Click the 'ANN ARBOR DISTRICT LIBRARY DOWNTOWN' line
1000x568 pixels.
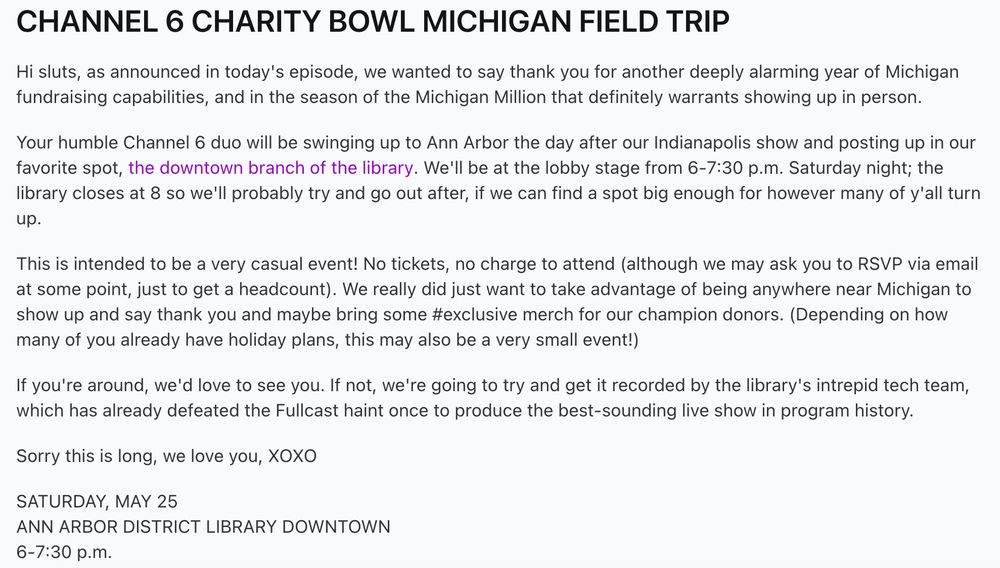[x=203, y=526]
